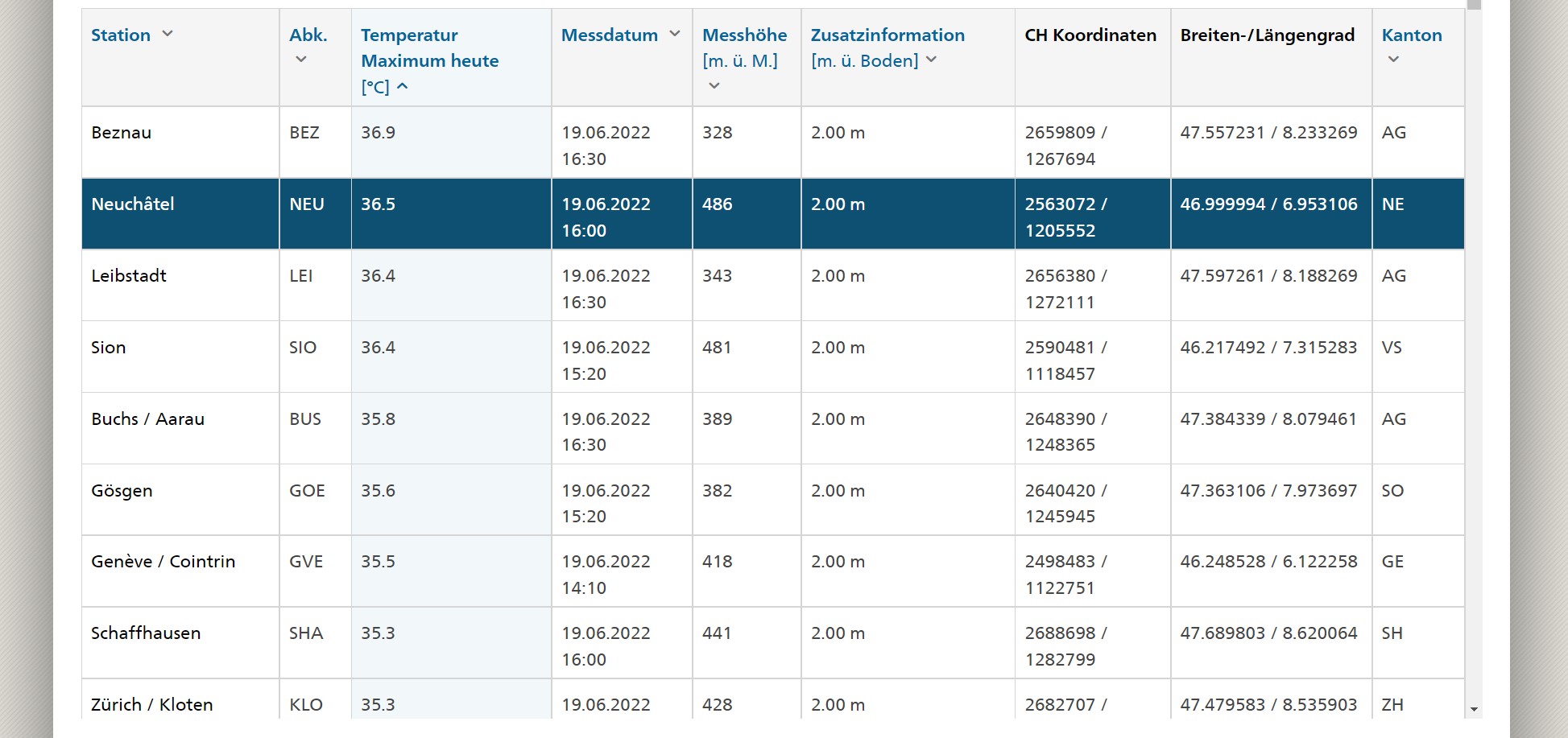Click the chevron next to Messdatum

[675, 34]
